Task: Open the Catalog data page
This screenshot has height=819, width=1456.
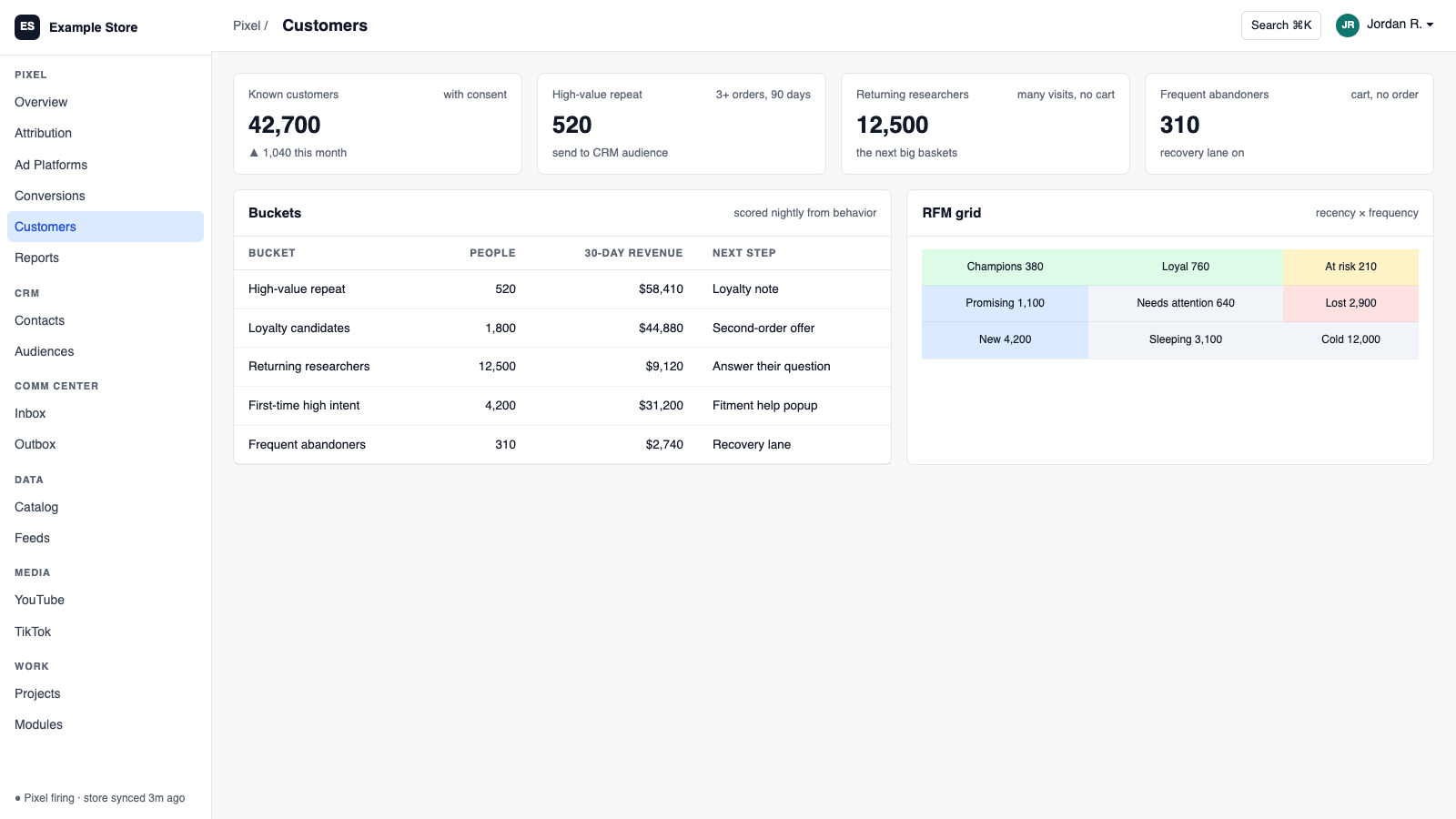Action: pyautogui.click(x=106, y=507)
